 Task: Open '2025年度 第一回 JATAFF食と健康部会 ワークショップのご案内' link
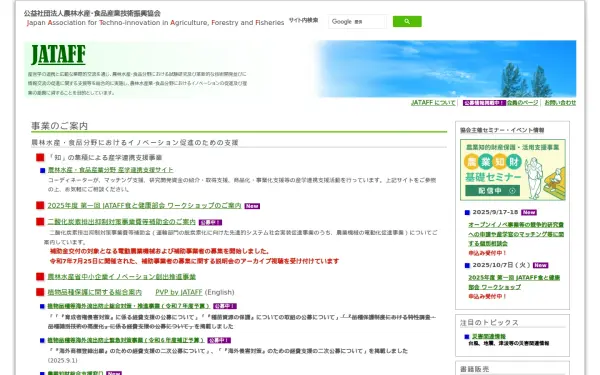144,205
